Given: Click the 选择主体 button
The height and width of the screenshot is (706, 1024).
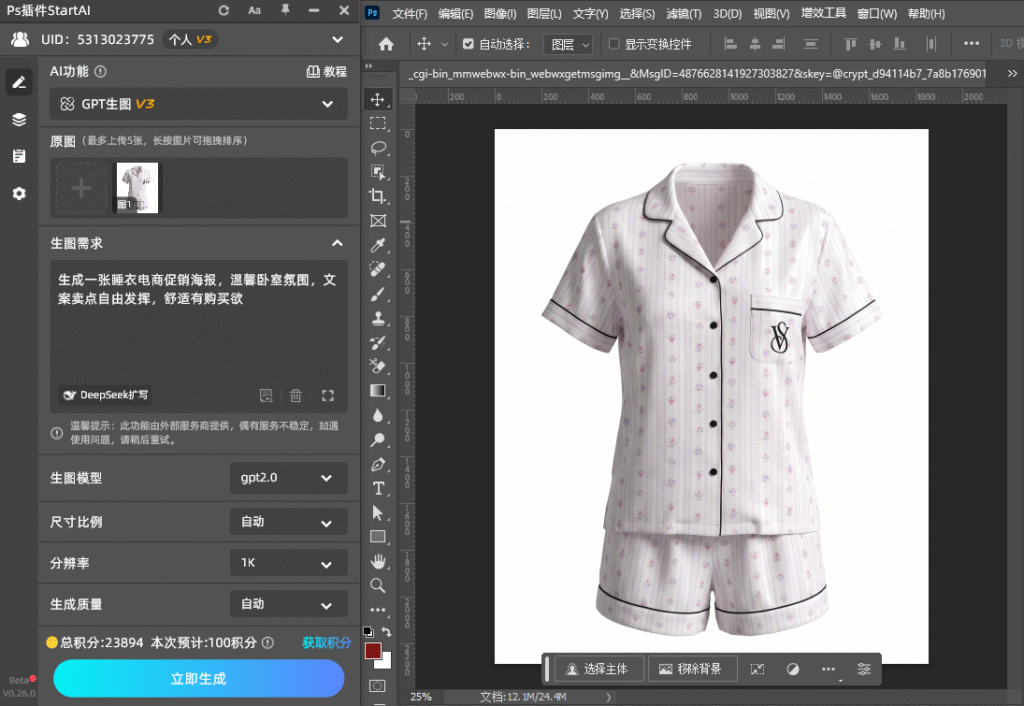Looking at the screenshot, I should [598, 669].
